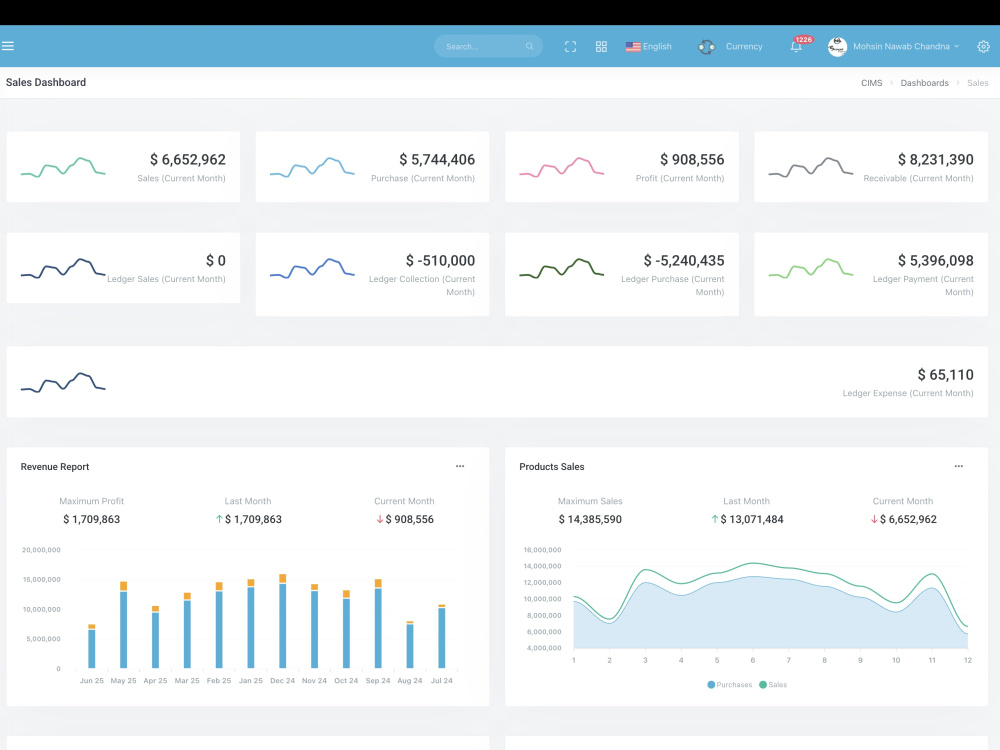The image size is (1000, 750).
Task: Select the $ 0 Ledger Sales value
Action: coord(216,261)
